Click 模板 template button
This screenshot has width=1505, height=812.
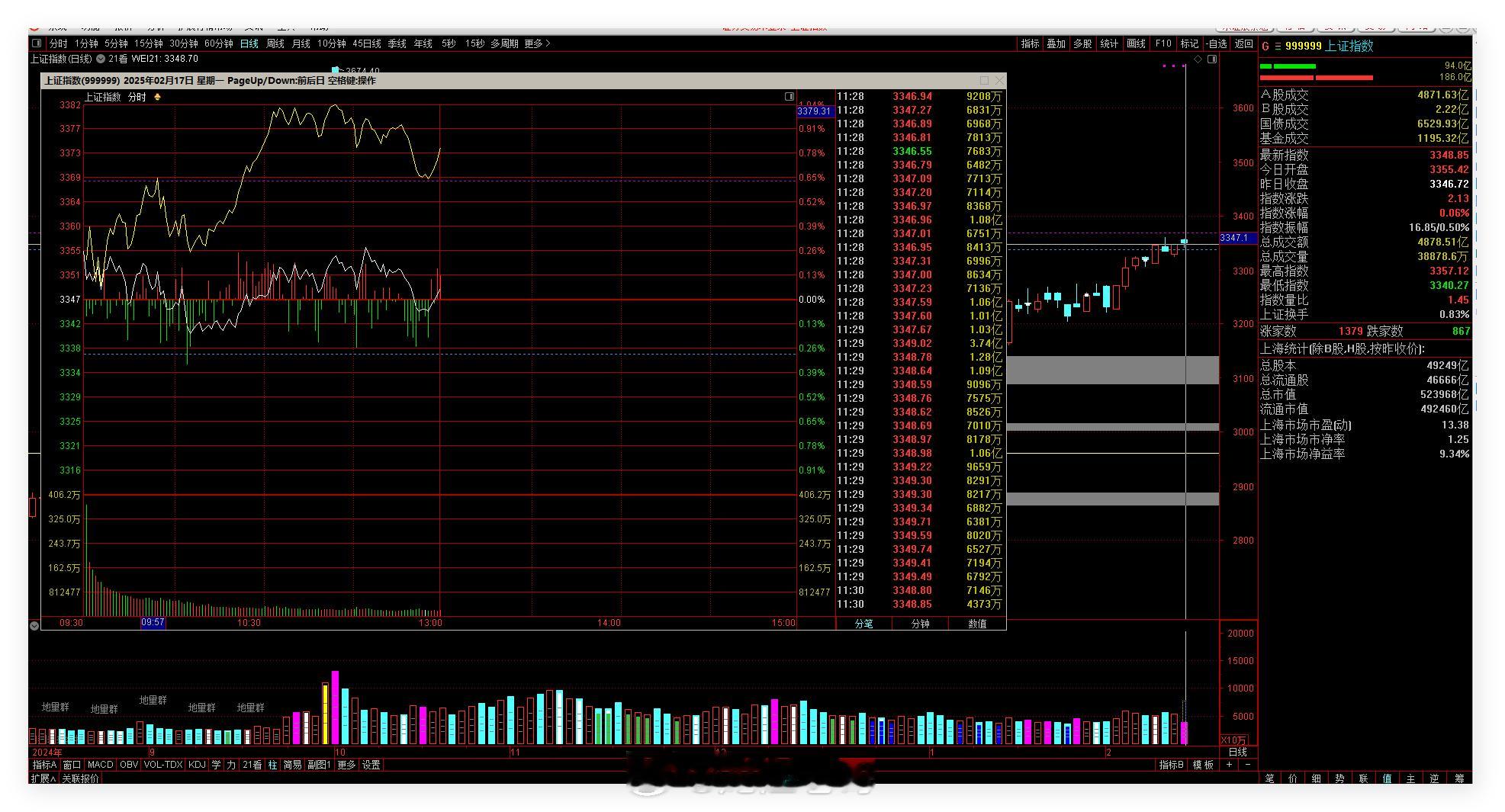pos(1203,765)
